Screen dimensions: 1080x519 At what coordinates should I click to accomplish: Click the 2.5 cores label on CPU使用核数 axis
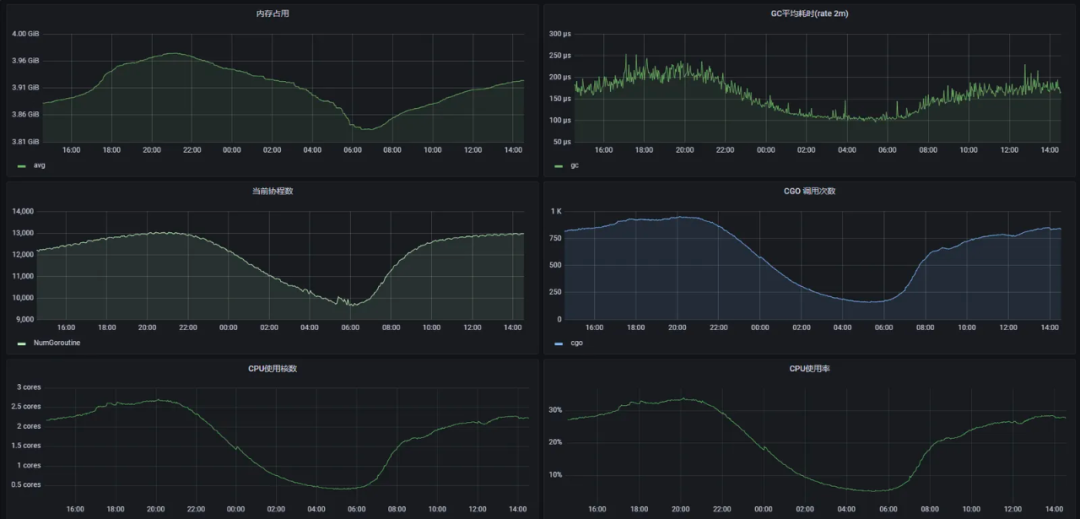pyautogui.click(x=28, y=407)
